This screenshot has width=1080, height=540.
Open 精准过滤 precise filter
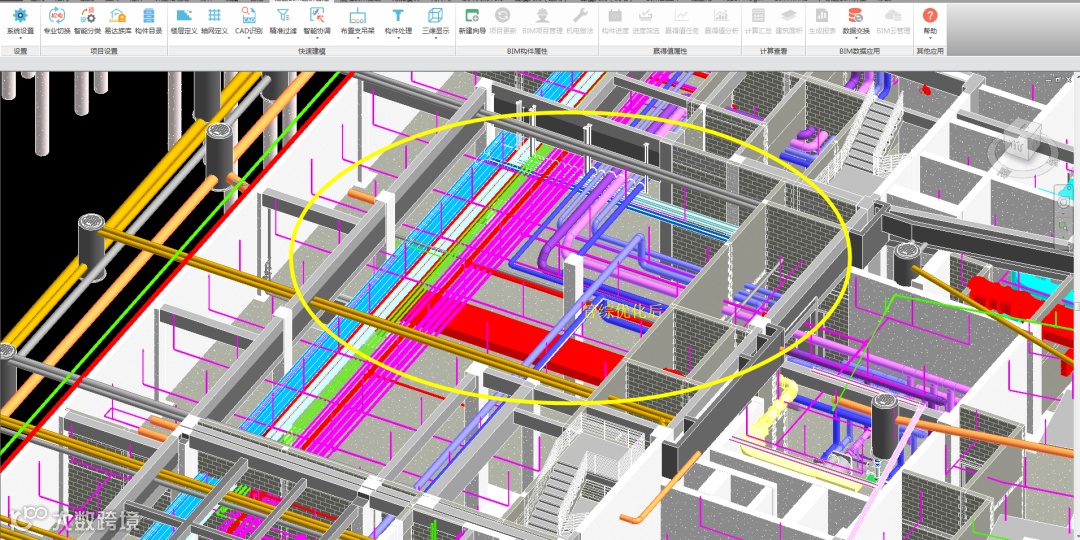pos(283,21)
